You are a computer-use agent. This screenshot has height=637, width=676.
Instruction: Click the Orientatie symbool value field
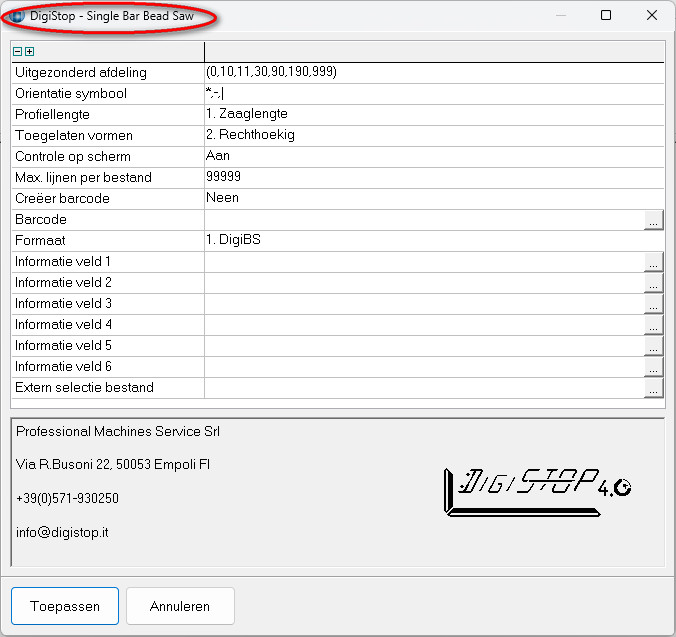pos(434,94)
